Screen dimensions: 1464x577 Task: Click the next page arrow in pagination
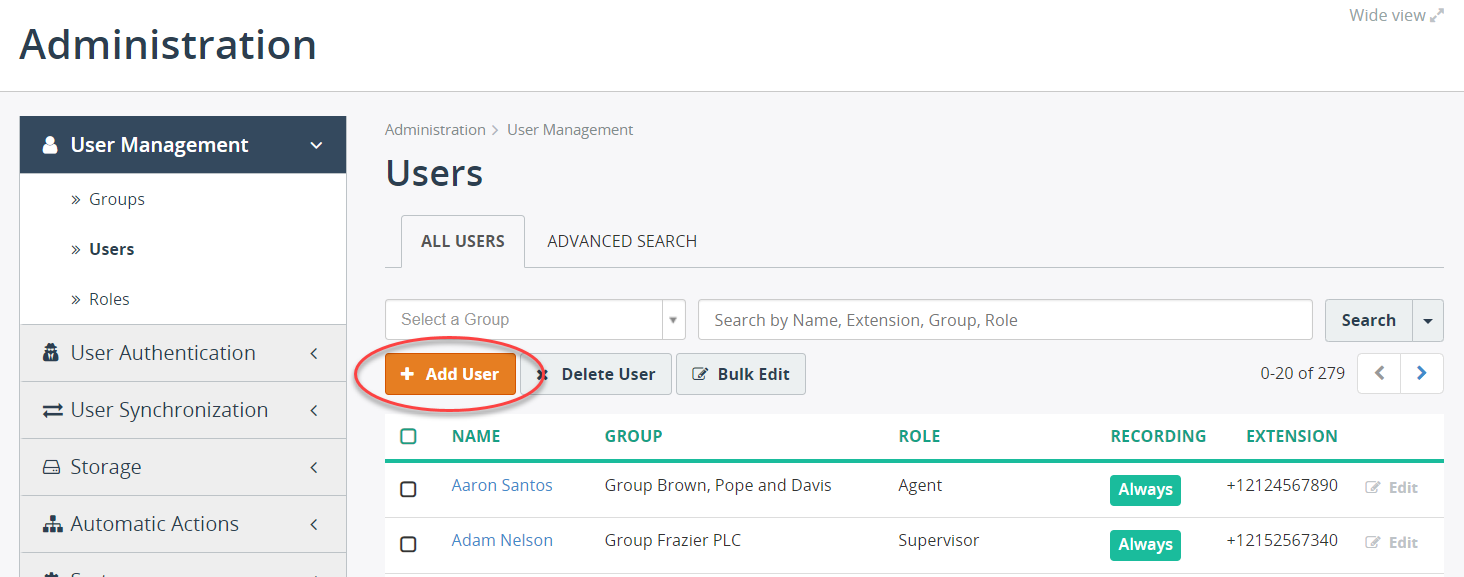(x=1422, y=374)
